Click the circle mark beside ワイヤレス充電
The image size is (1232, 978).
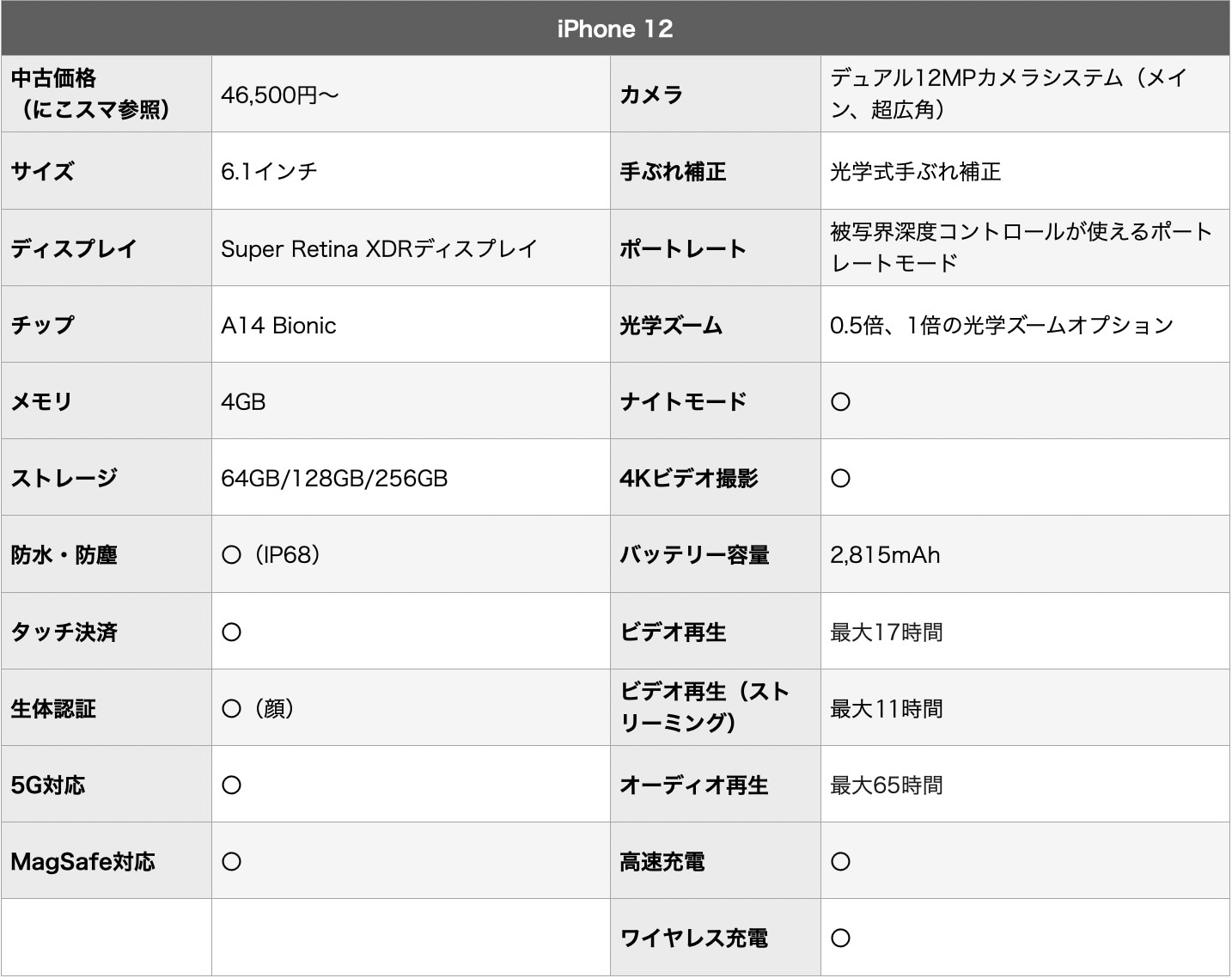[840, 938]
